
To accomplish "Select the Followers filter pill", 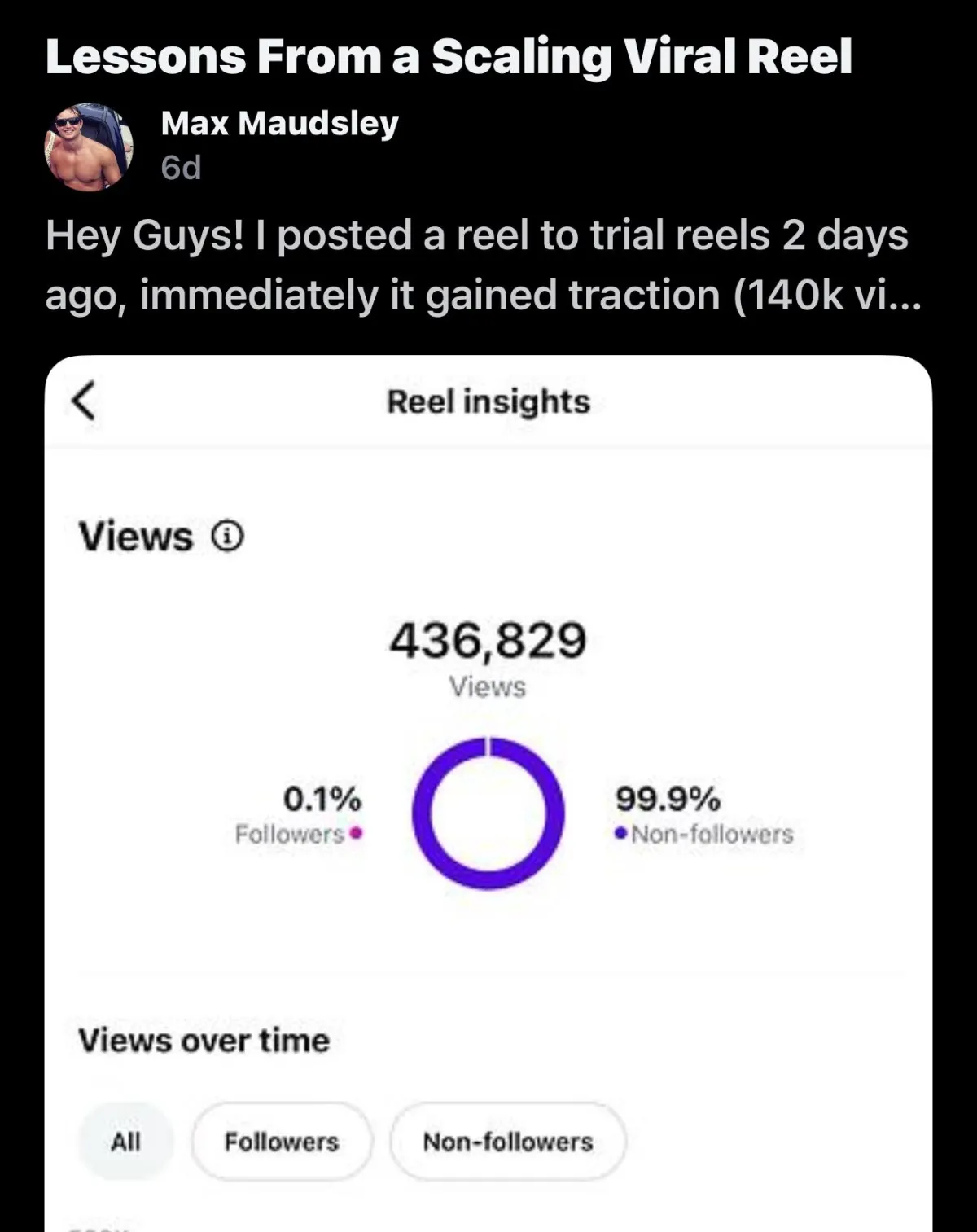I will click(x=282, y=1142).
